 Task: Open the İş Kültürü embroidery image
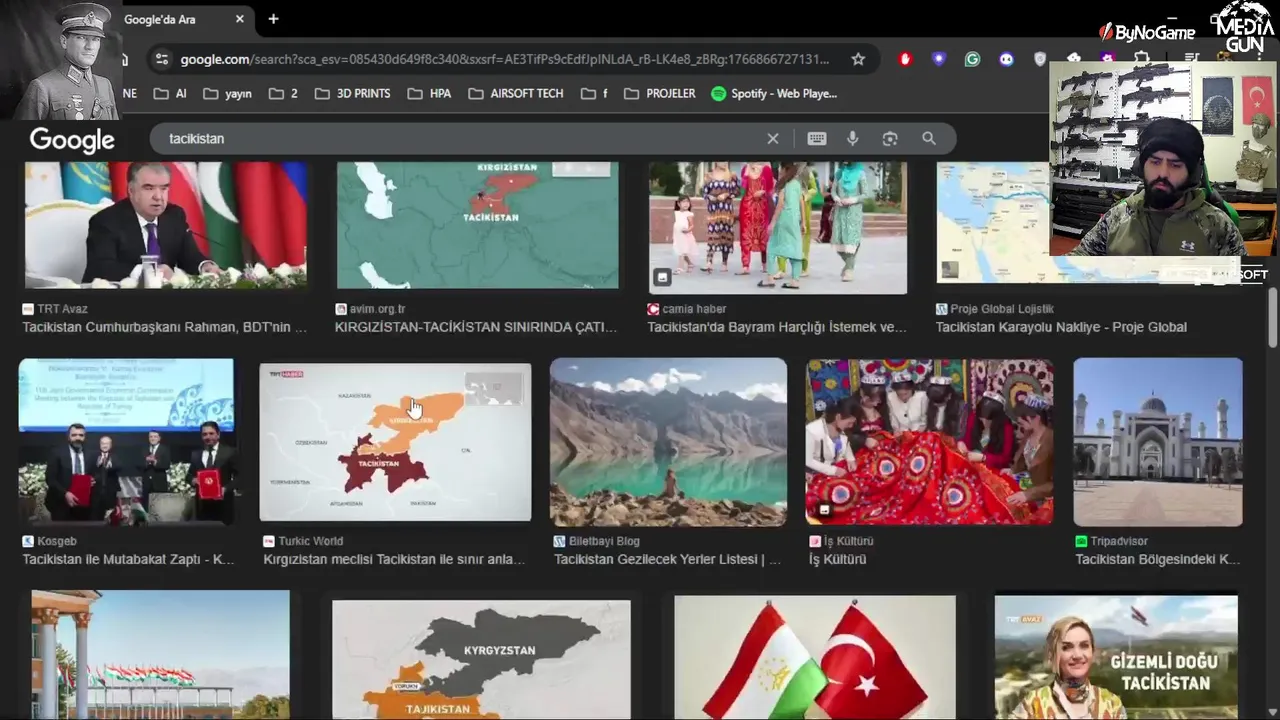(930, 442)
